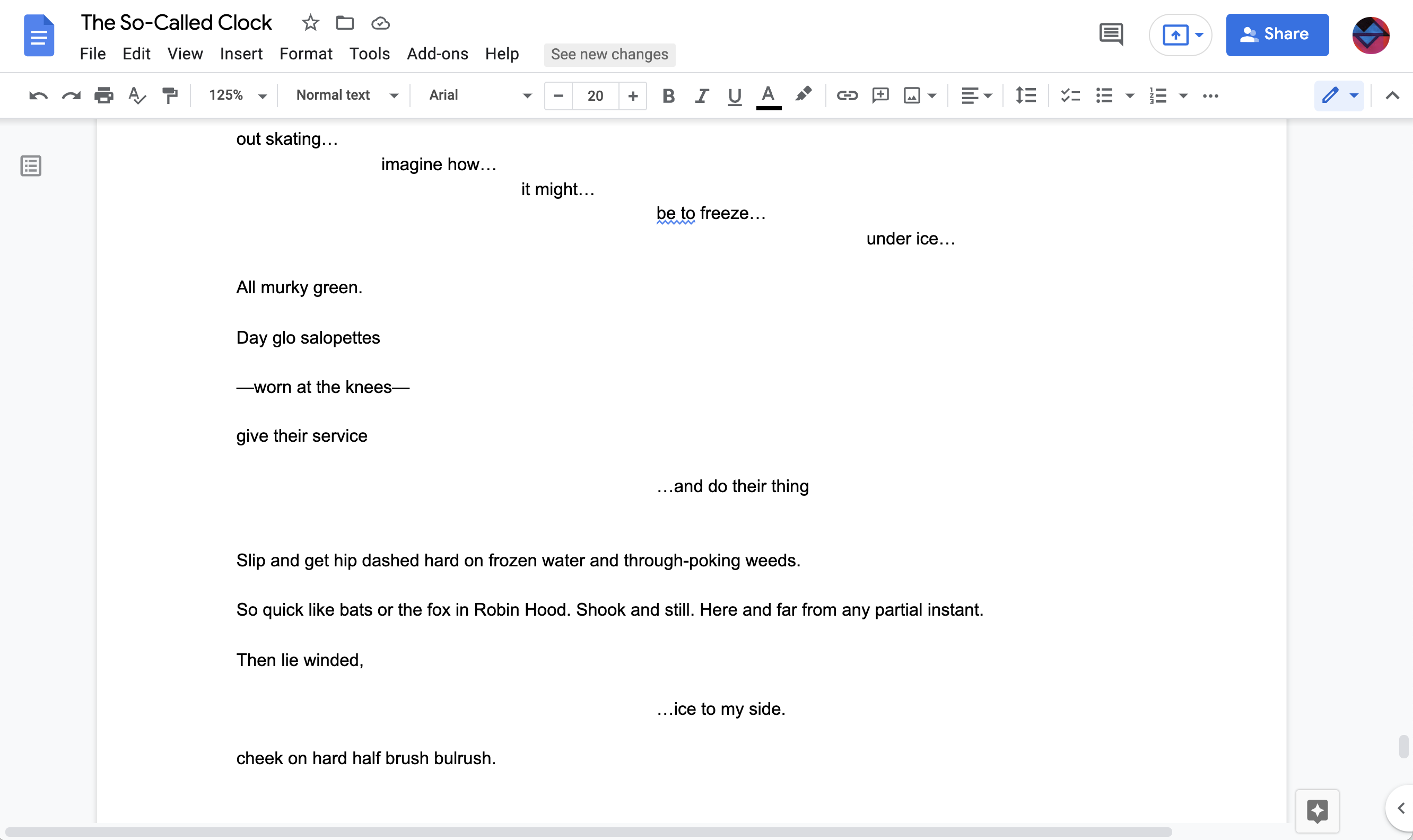
Task: Decrease the font size
Action: (558, 95)
